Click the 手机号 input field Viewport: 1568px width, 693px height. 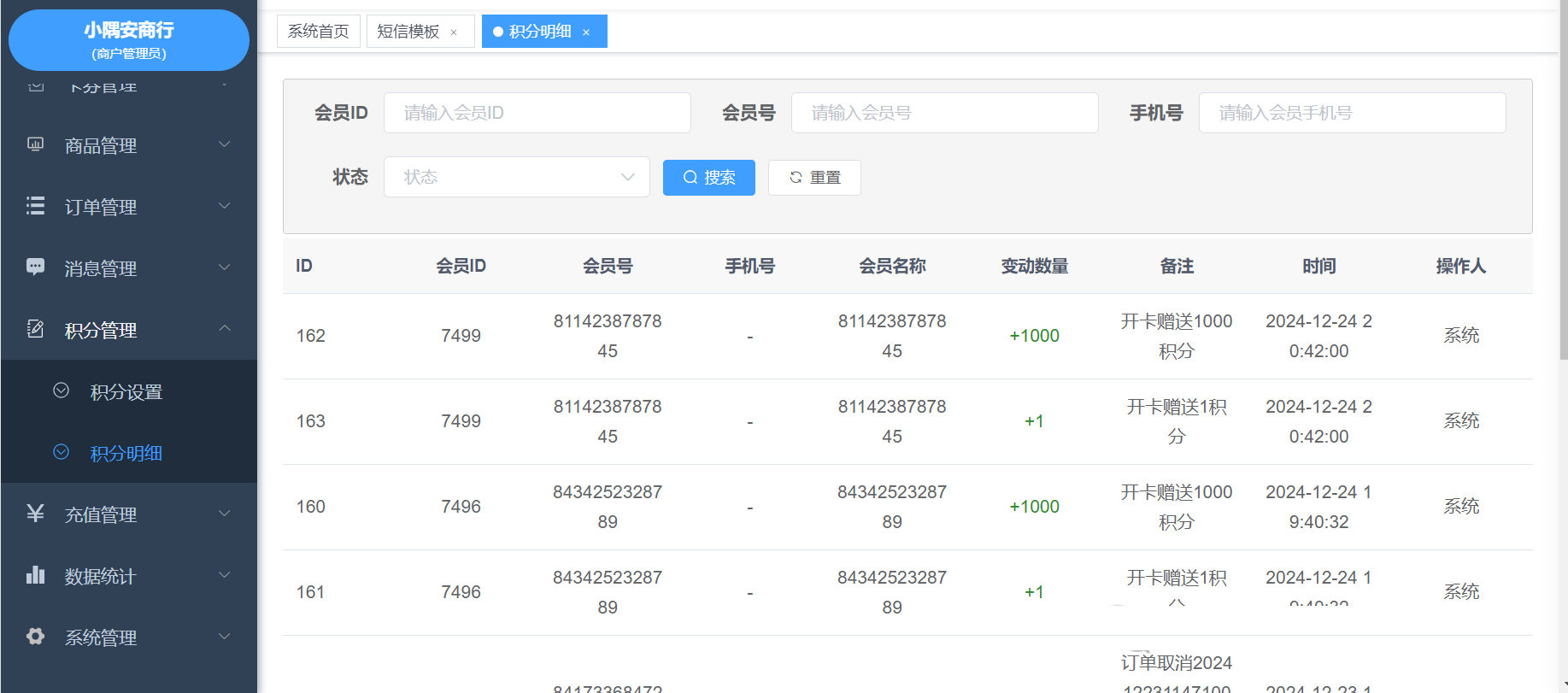(x=1351, y=113)
